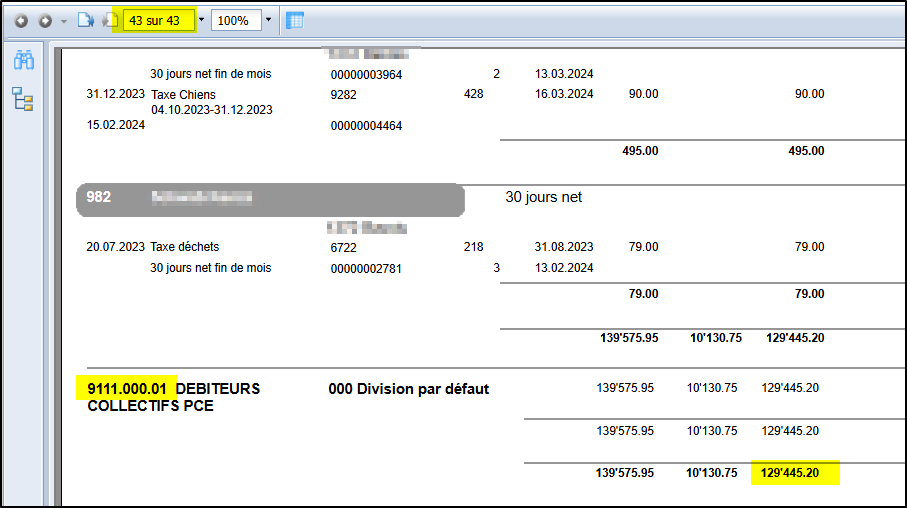Click the bold bottom total 10'130.75
The image size is (907, 508).
(711, 473)
